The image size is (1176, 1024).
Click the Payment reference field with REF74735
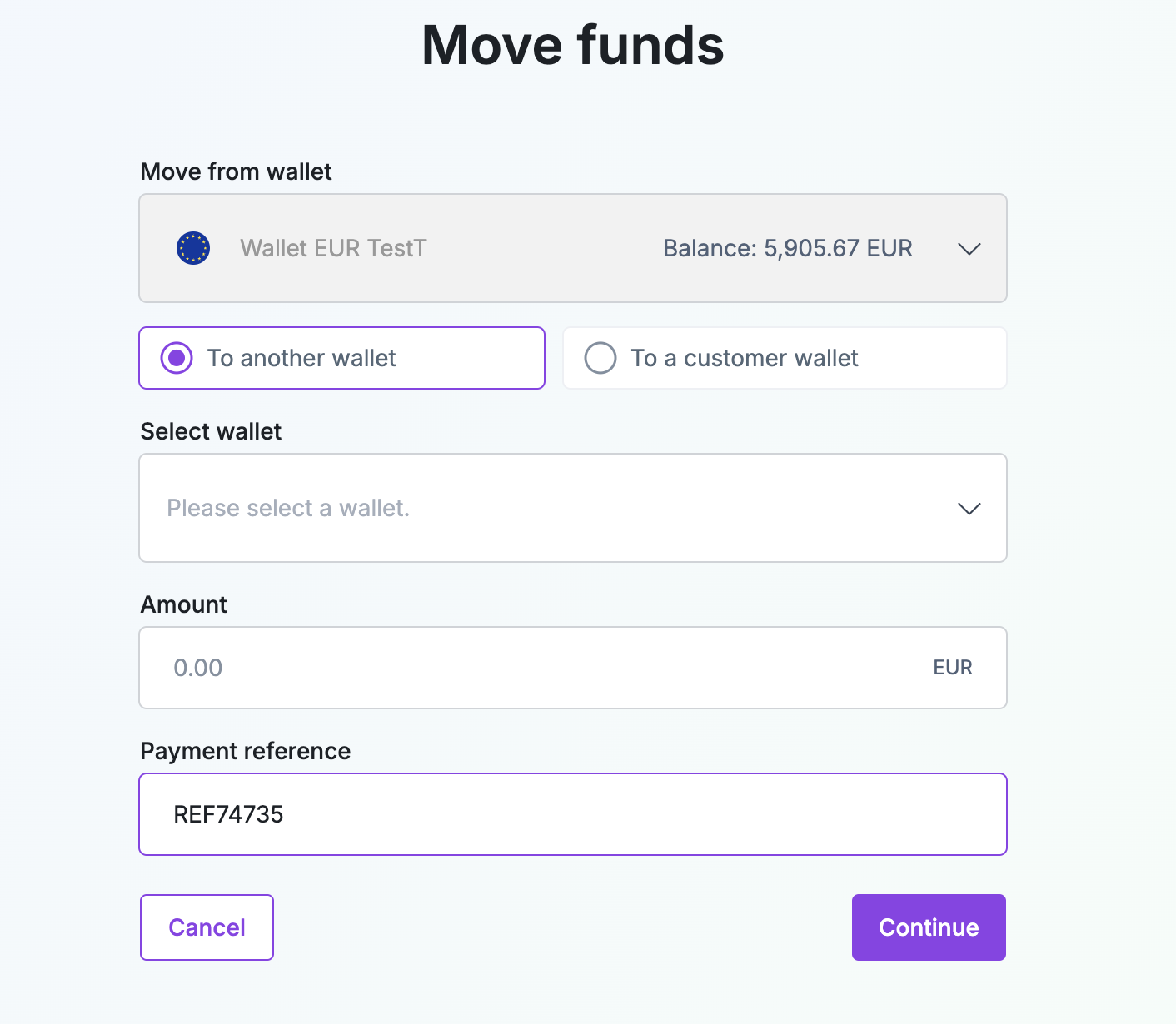tap(572, 814)
